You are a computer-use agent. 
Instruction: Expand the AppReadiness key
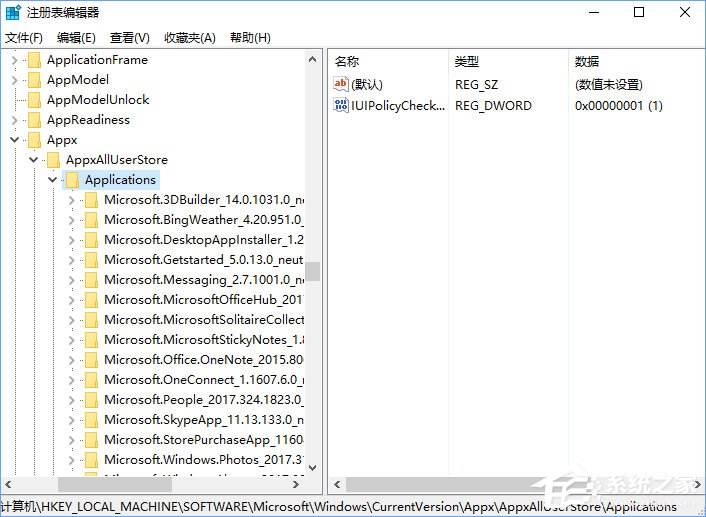[x=14, y=120]
